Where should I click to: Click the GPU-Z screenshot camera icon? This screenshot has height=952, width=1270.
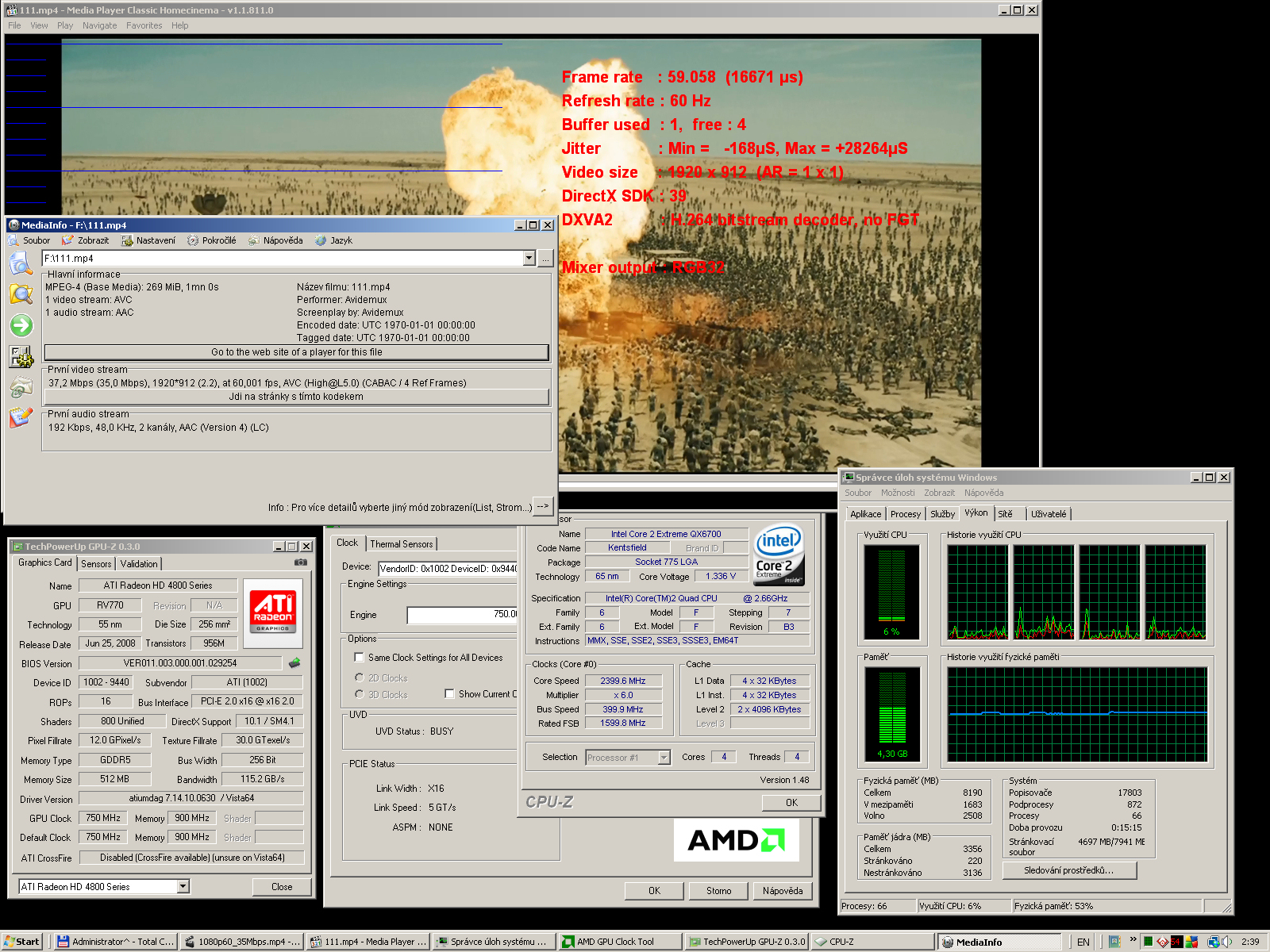(301, 562)
